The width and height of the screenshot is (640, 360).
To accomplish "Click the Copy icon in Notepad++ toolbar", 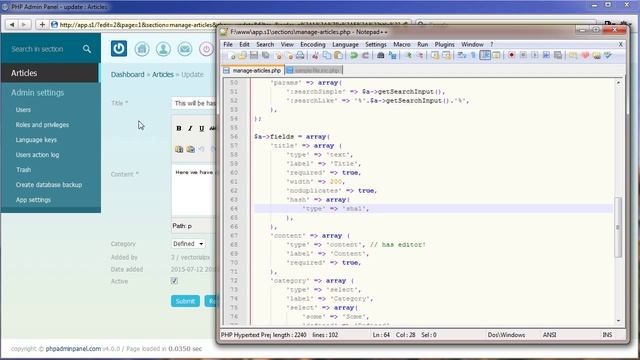I will [327, 55].
